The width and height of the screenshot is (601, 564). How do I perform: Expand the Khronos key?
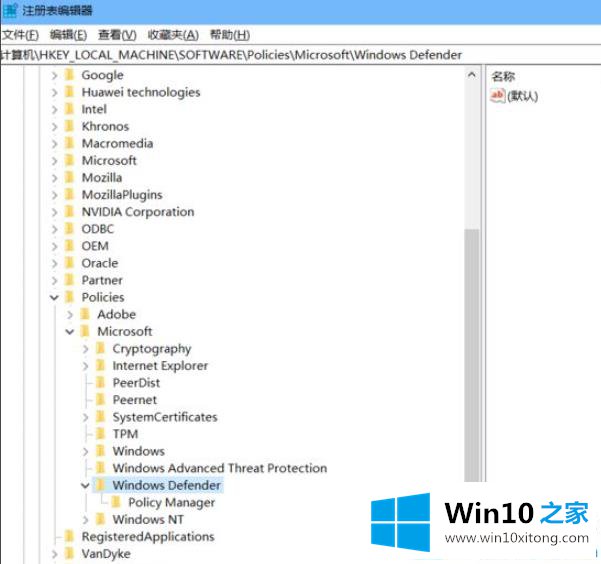click(x=54, y=127)
